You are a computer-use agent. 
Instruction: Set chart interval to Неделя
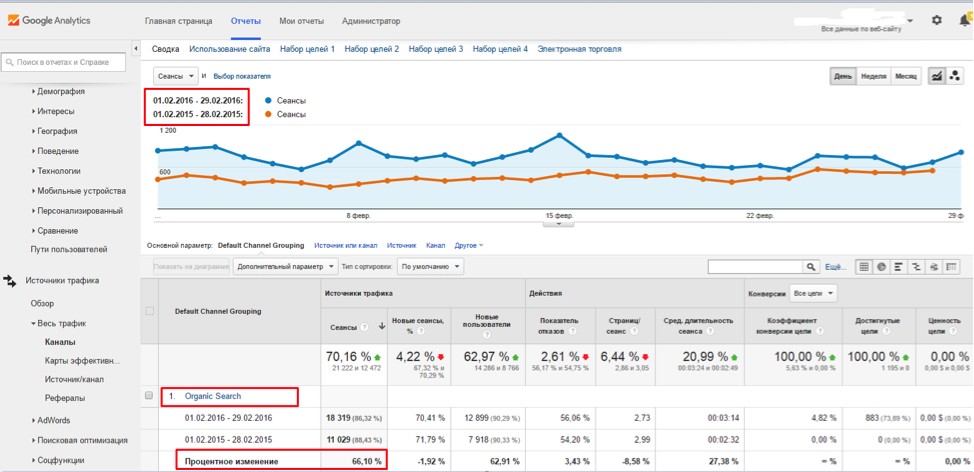pyautogui.click(x=873, y=76)
